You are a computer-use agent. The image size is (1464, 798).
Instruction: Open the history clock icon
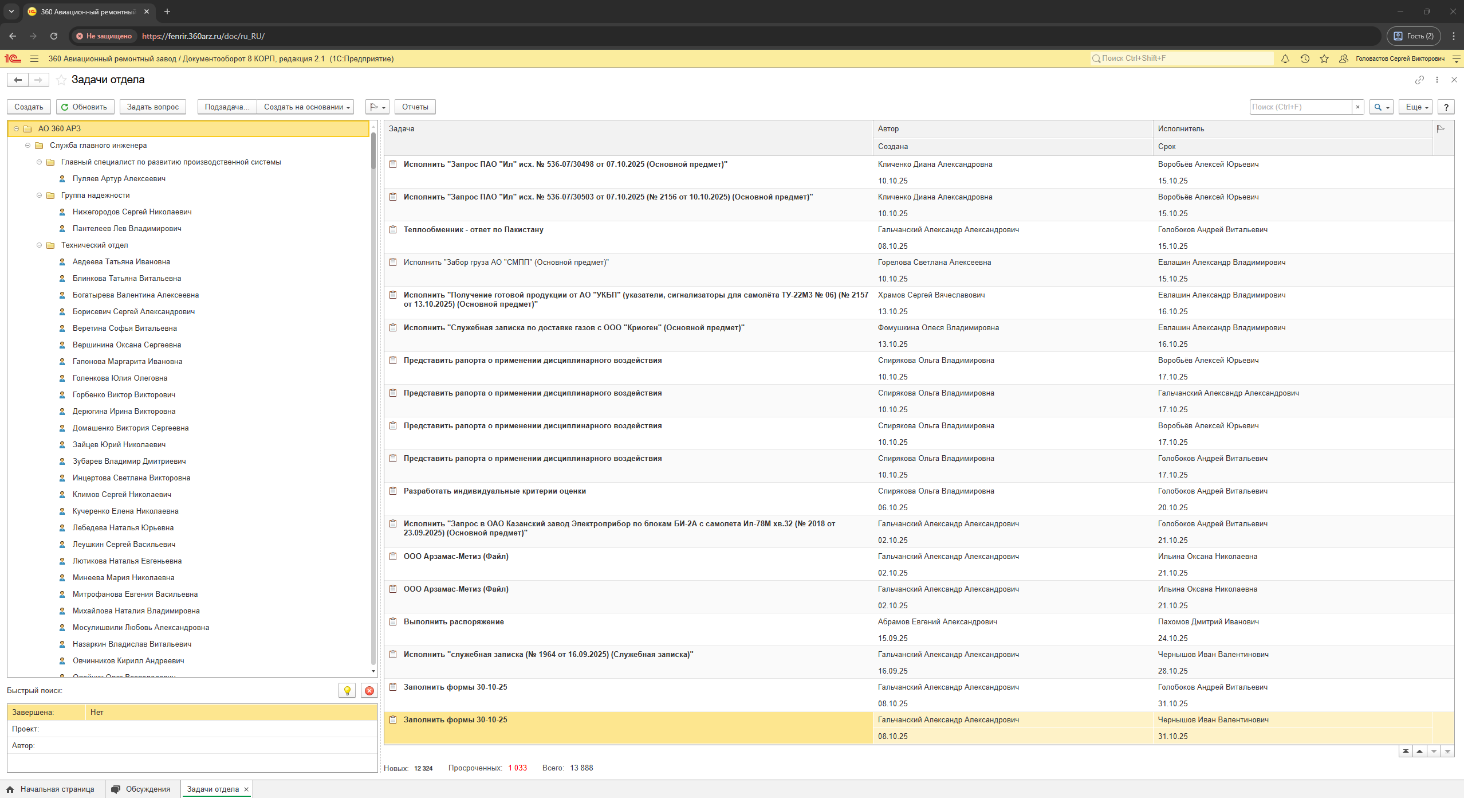tap(1305, 59)
